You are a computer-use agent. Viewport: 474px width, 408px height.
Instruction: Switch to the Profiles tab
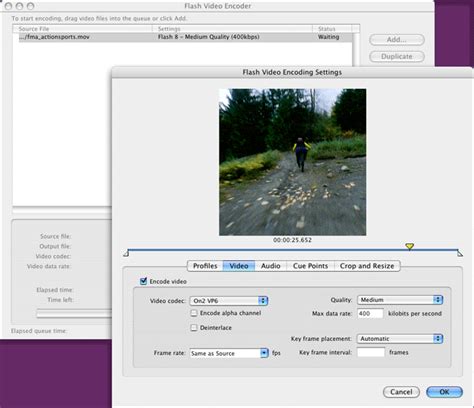coord(205,266)
